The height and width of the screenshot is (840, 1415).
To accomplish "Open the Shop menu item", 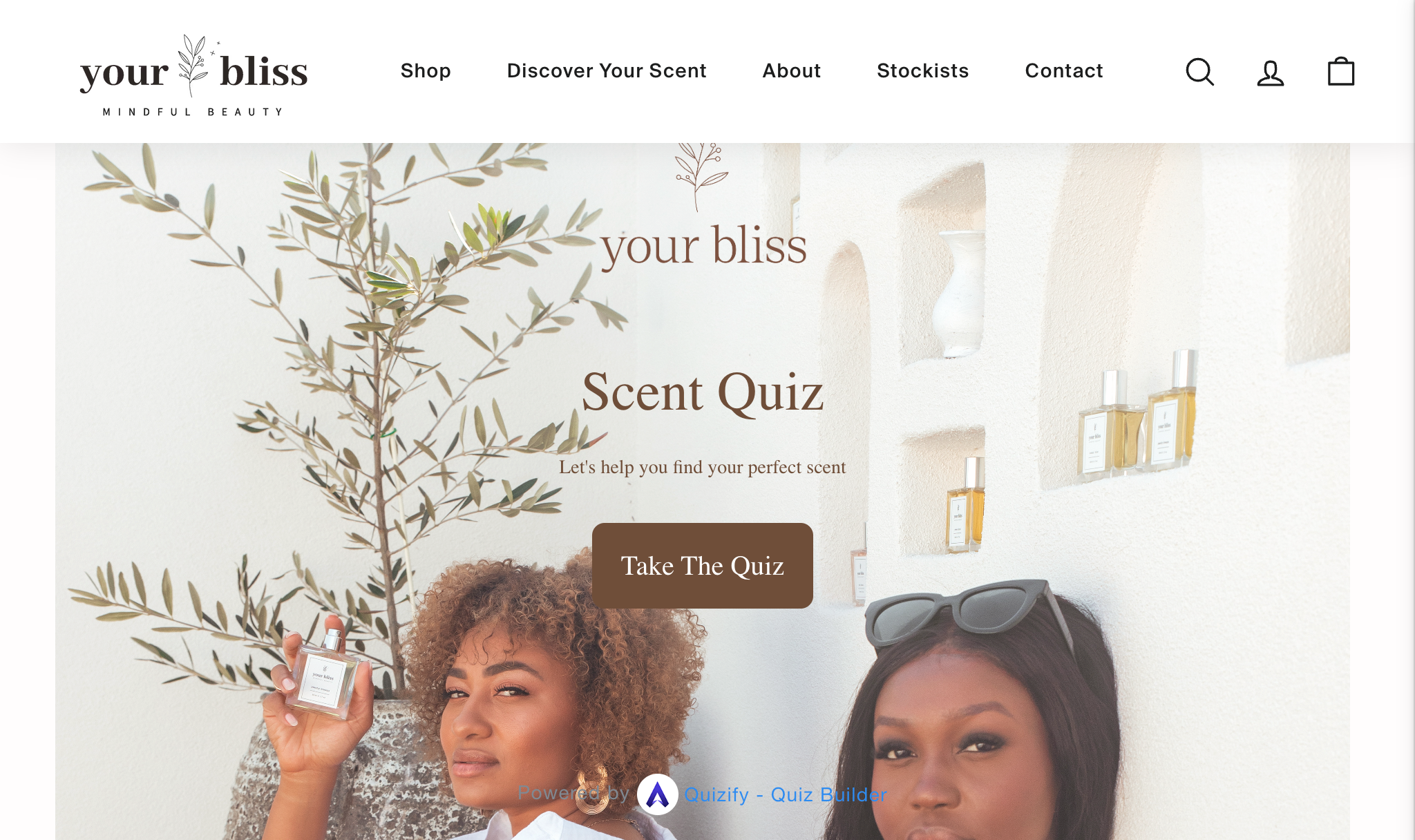I will coord(426,70).
